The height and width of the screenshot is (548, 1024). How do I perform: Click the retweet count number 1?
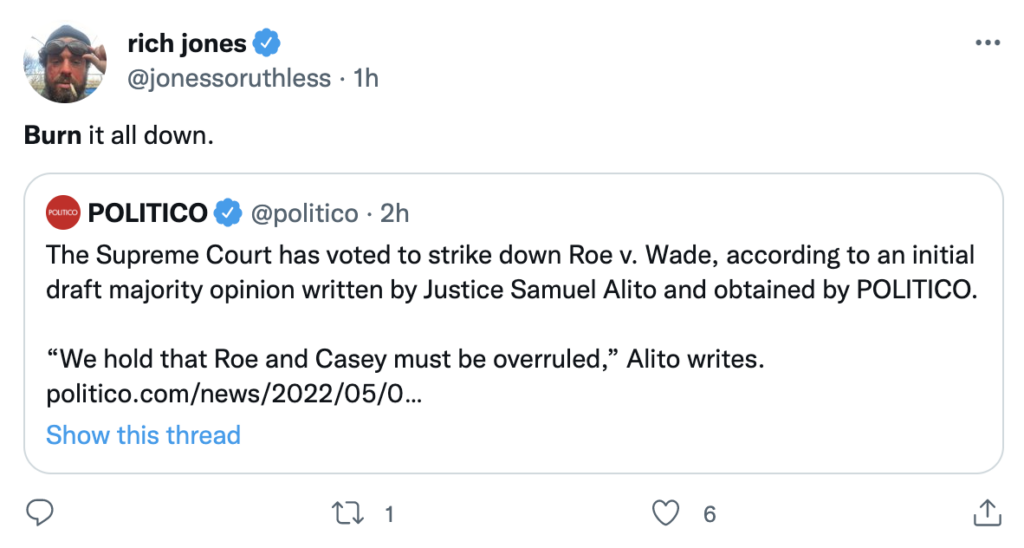pos(389,515)
